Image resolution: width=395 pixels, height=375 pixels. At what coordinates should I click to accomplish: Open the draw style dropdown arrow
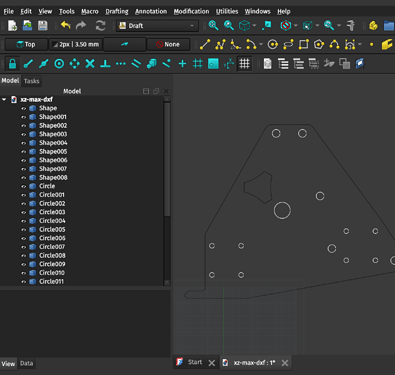coord(296,26)
